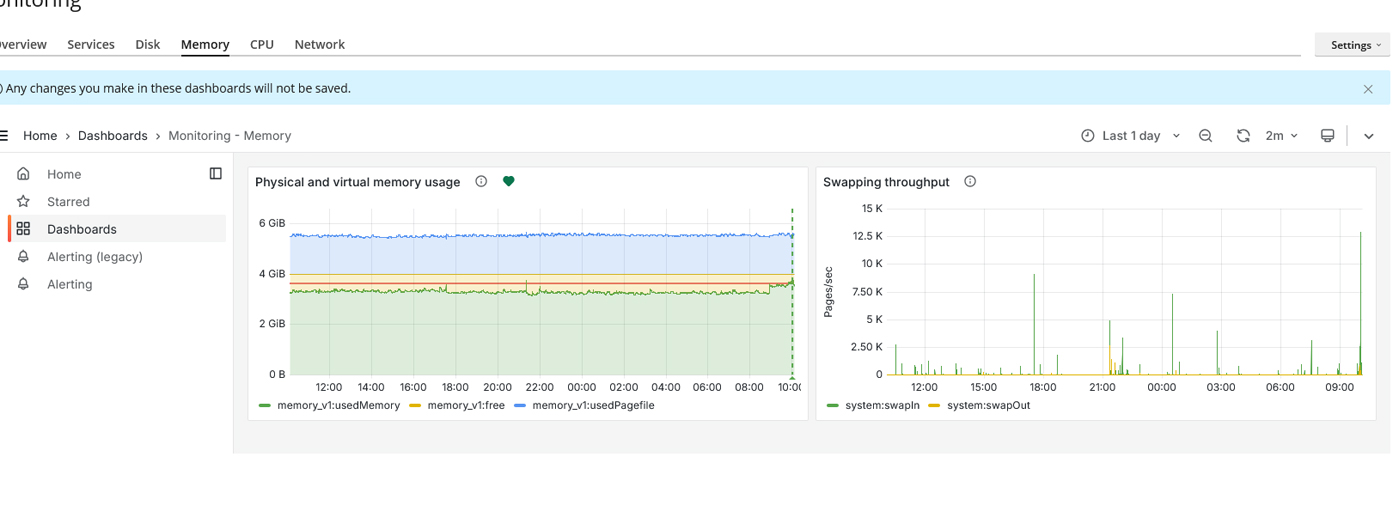Click the zoom out time range icon
The height and width of the screenshot is (532, 1400).
(x=1205, y=136)
